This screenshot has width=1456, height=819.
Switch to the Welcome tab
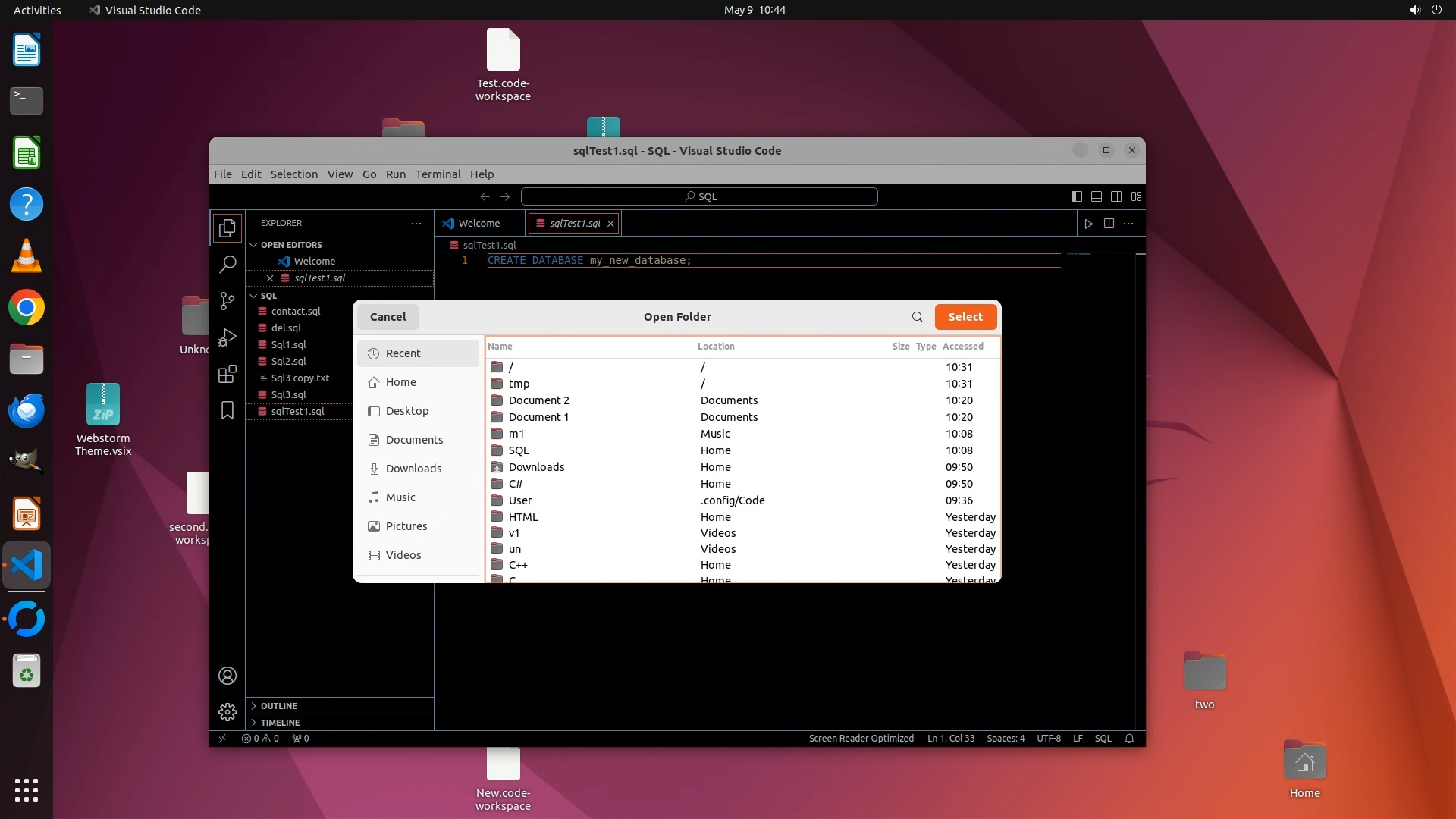point(479,224)
